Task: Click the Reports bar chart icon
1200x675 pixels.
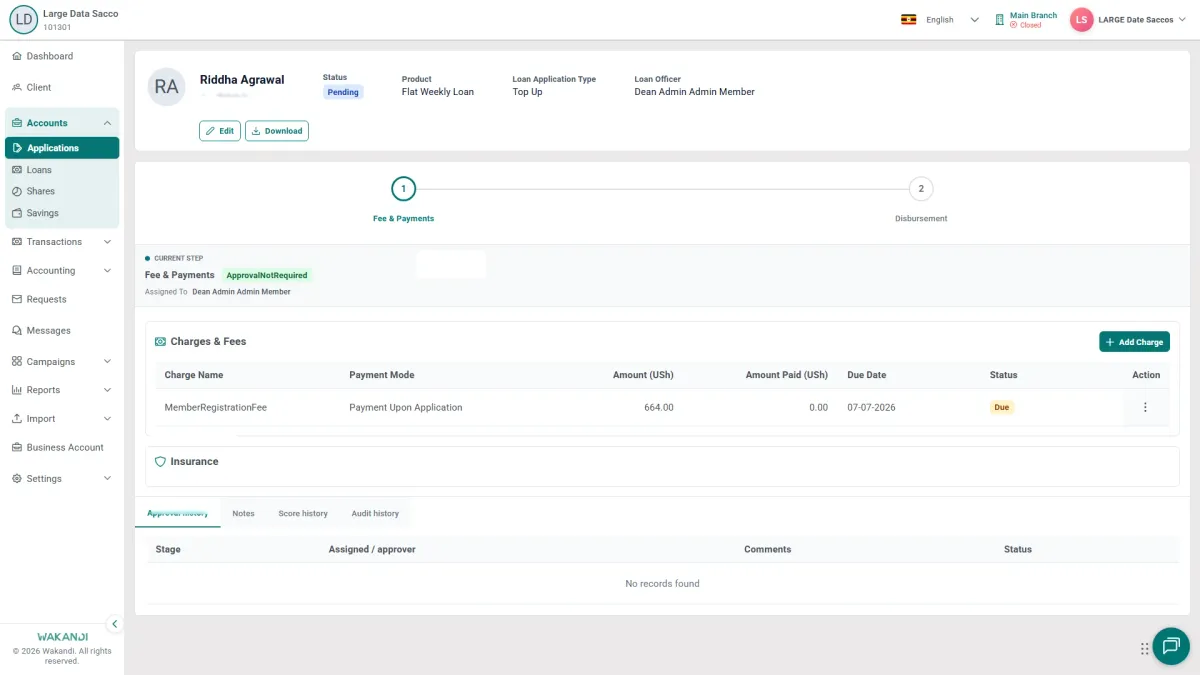Action: point(17,390)
